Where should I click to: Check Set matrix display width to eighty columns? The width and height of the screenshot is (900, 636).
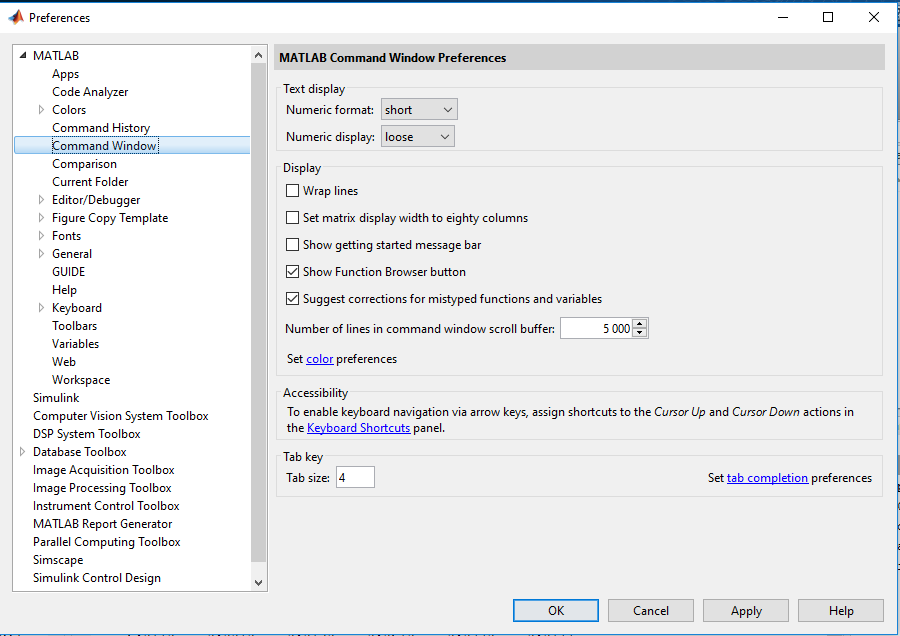point(293,218)
